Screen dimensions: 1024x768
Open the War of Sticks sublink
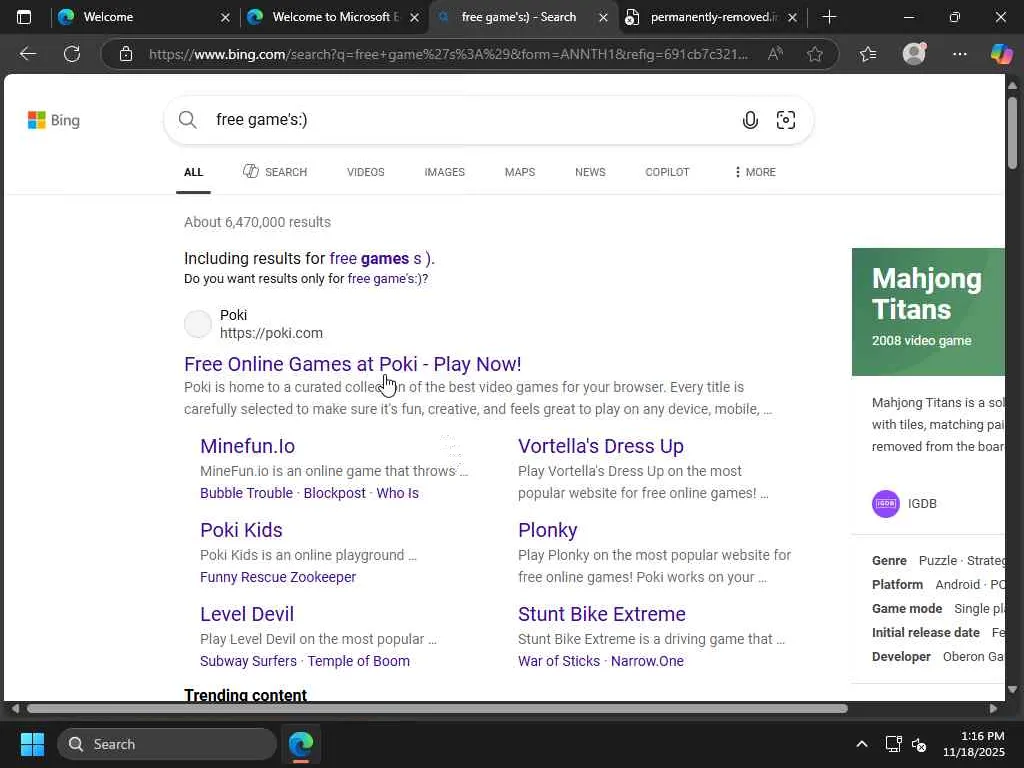(x=559, y=661)
